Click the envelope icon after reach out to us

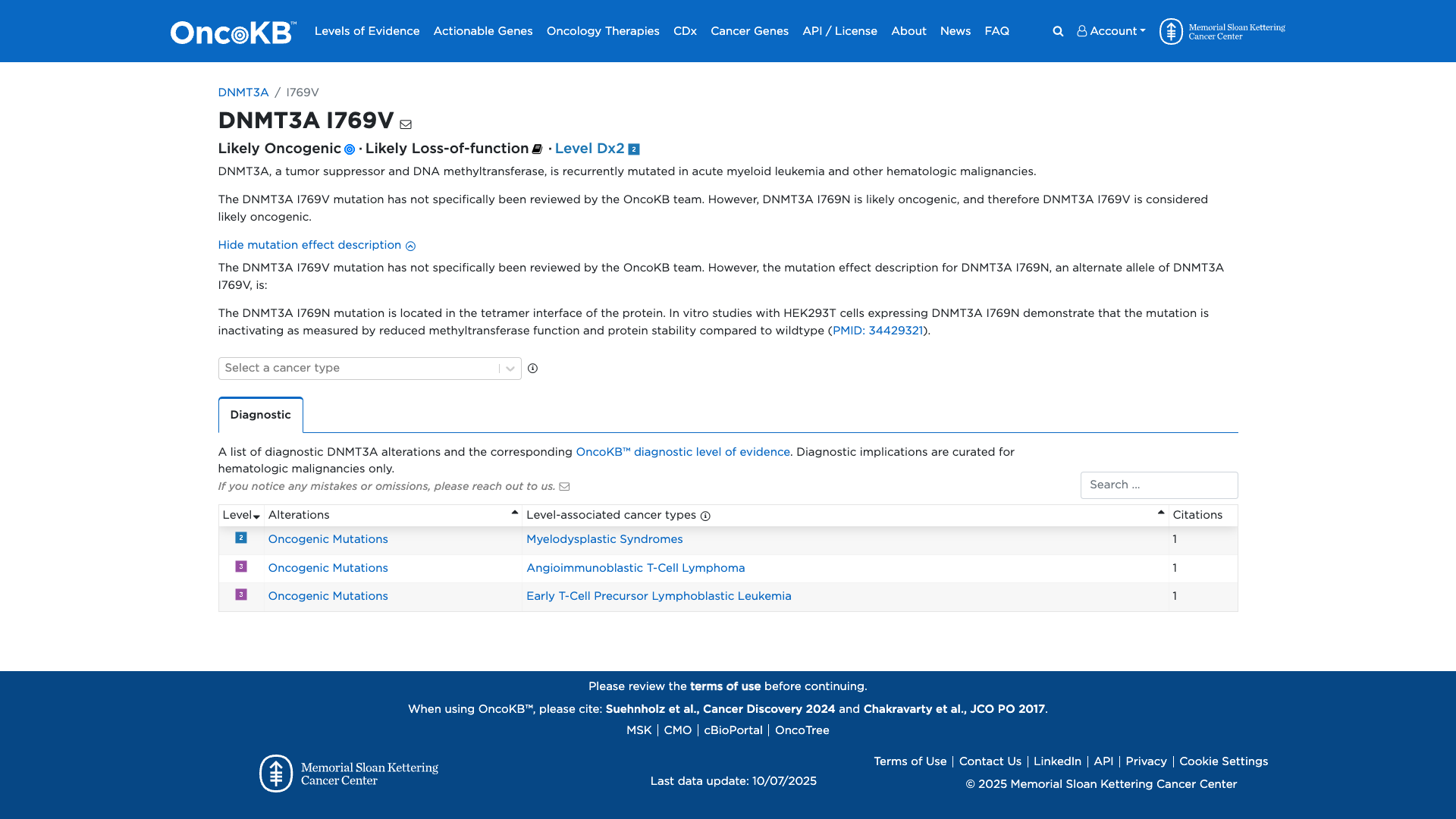tap(565, 486)
